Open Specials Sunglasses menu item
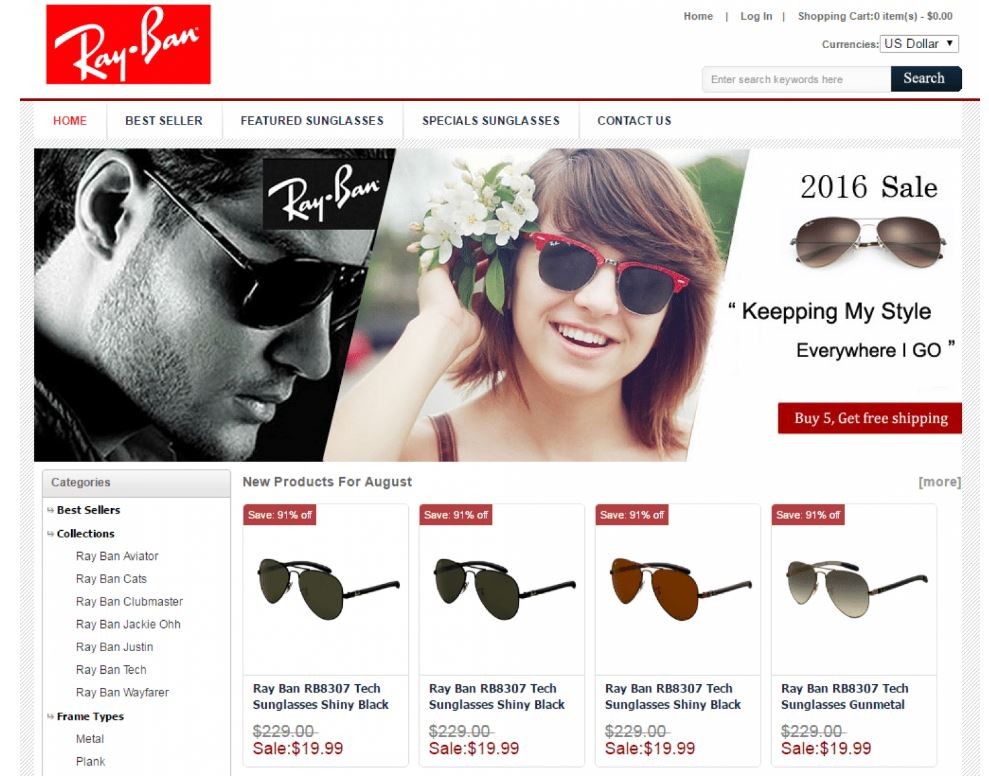 [491, 121]
